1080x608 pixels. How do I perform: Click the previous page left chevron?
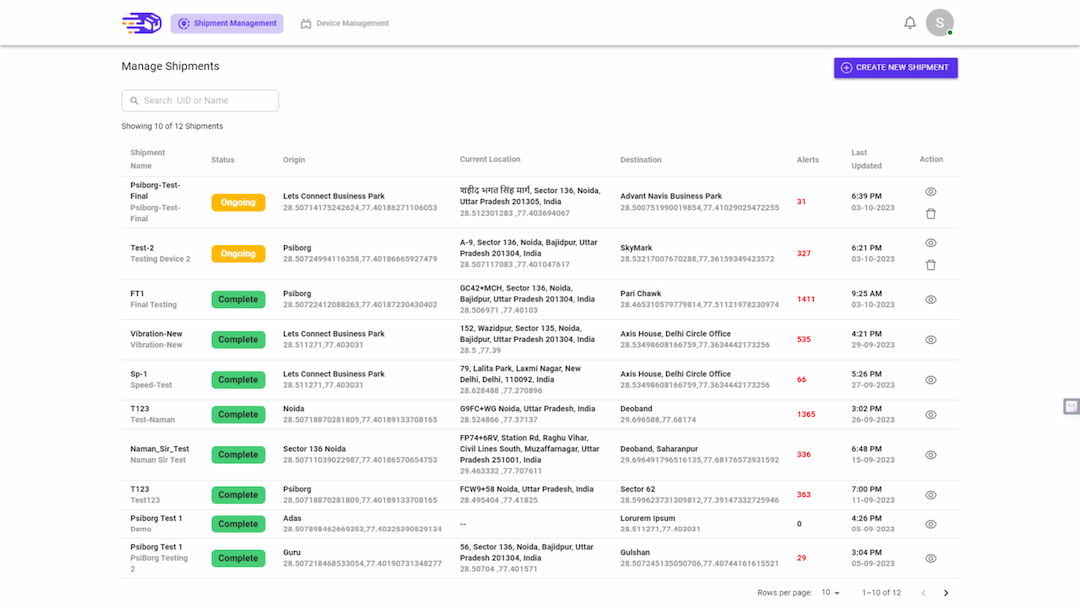(924, 593)
